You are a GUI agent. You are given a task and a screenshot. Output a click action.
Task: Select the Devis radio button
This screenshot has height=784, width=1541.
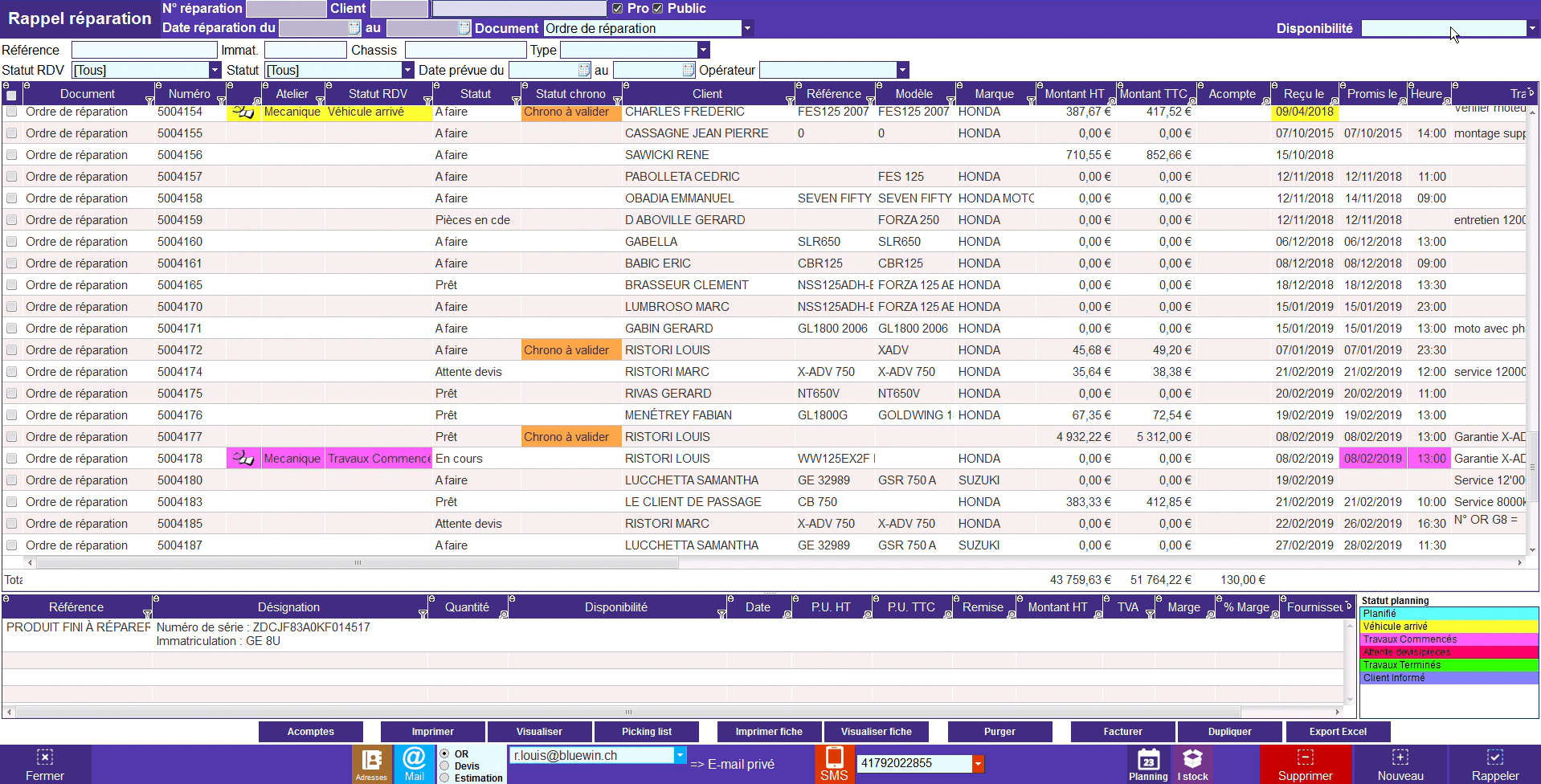(x=444, y=766)
